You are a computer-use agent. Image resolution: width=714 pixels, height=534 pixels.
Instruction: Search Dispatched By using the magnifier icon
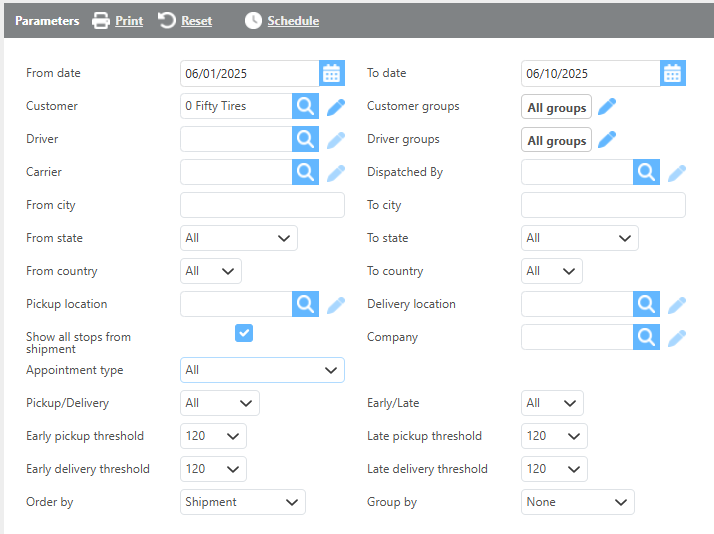click(x=646, y=172)
